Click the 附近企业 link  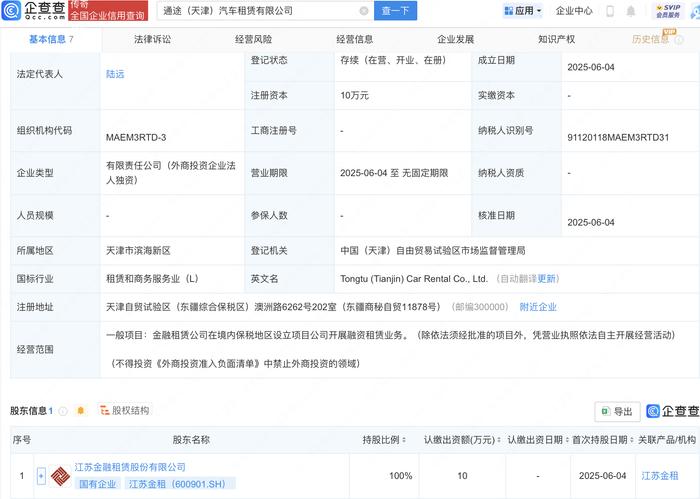[x=538, y=307]
